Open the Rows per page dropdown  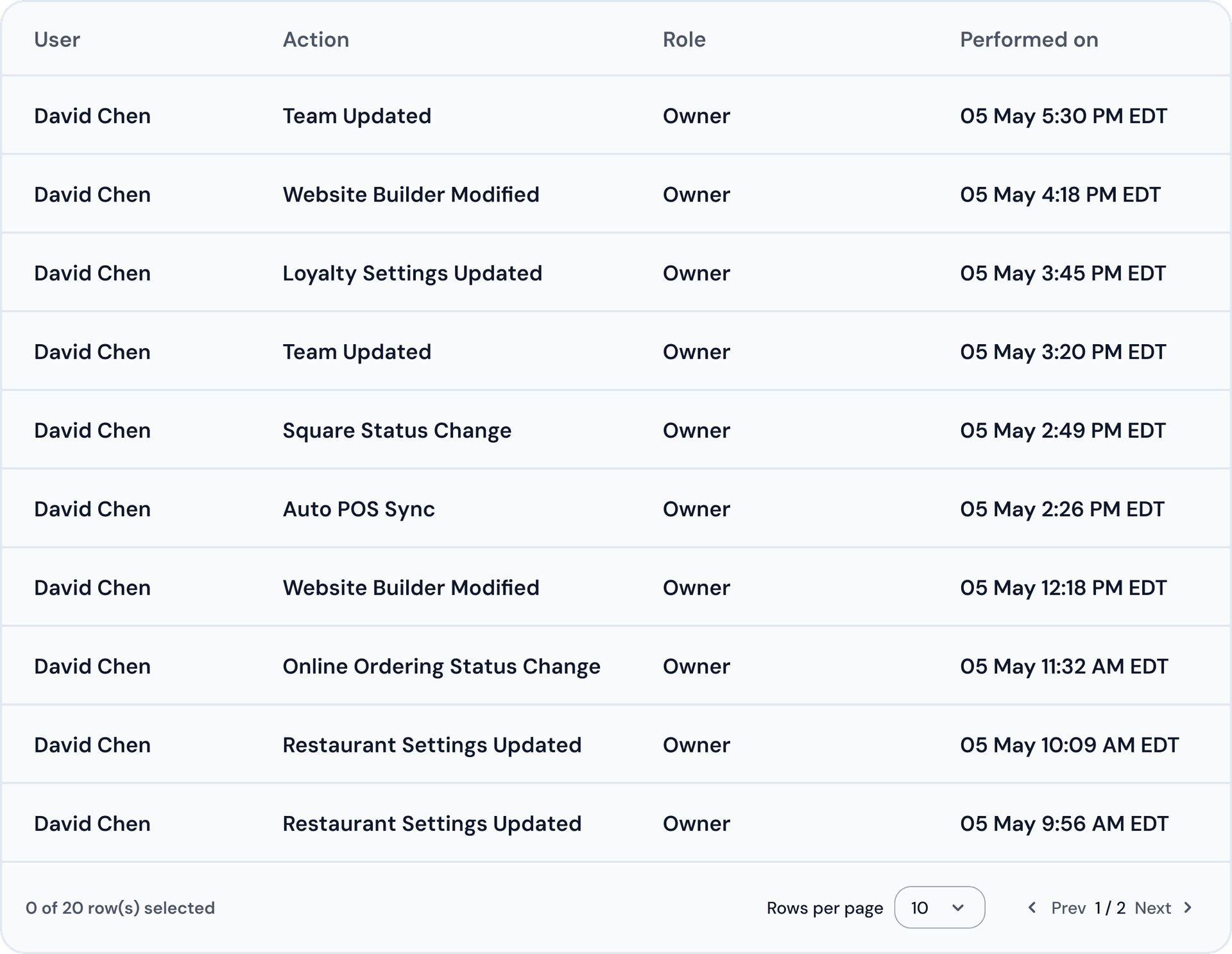tap(939, 907)
